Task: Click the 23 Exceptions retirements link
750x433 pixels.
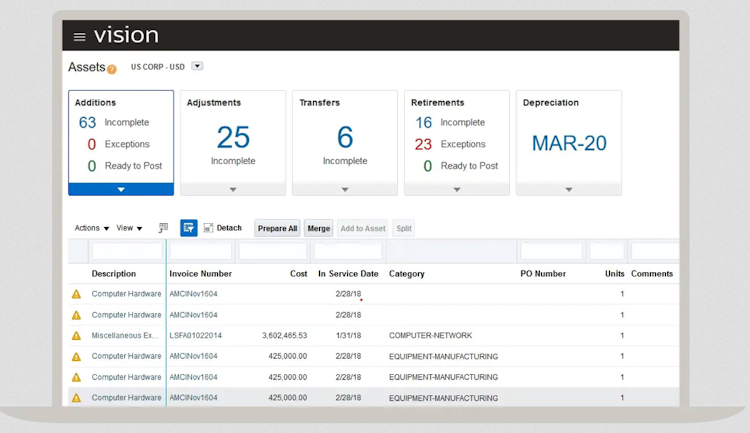Action: pos(424,144)
